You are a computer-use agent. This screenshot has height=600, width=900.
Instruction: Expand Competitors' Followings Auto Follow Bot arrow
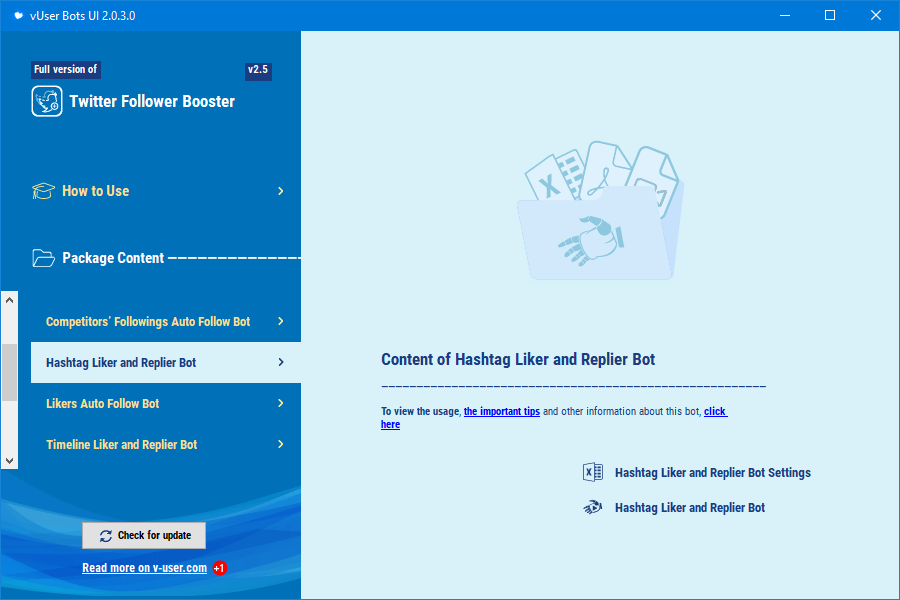[281, 321]
